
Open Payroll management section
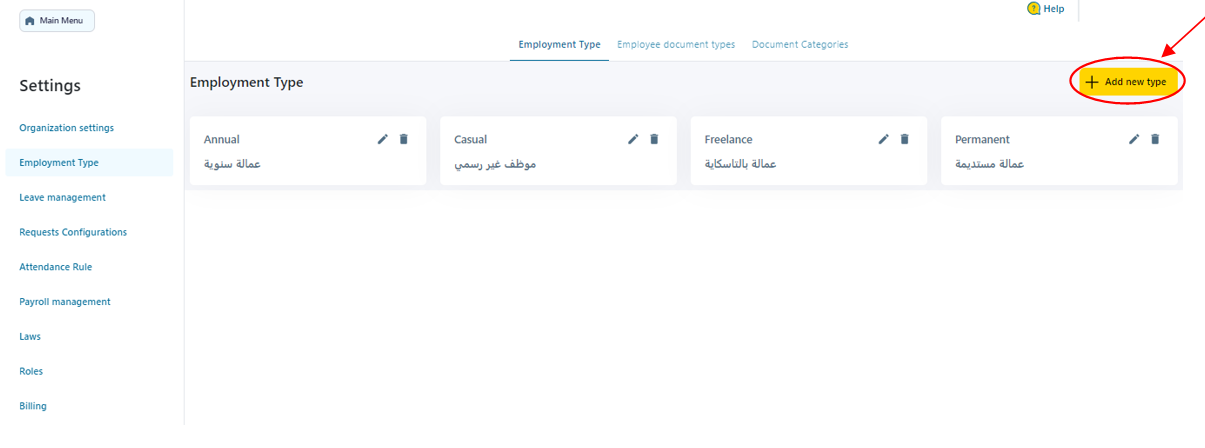[65, 302]
